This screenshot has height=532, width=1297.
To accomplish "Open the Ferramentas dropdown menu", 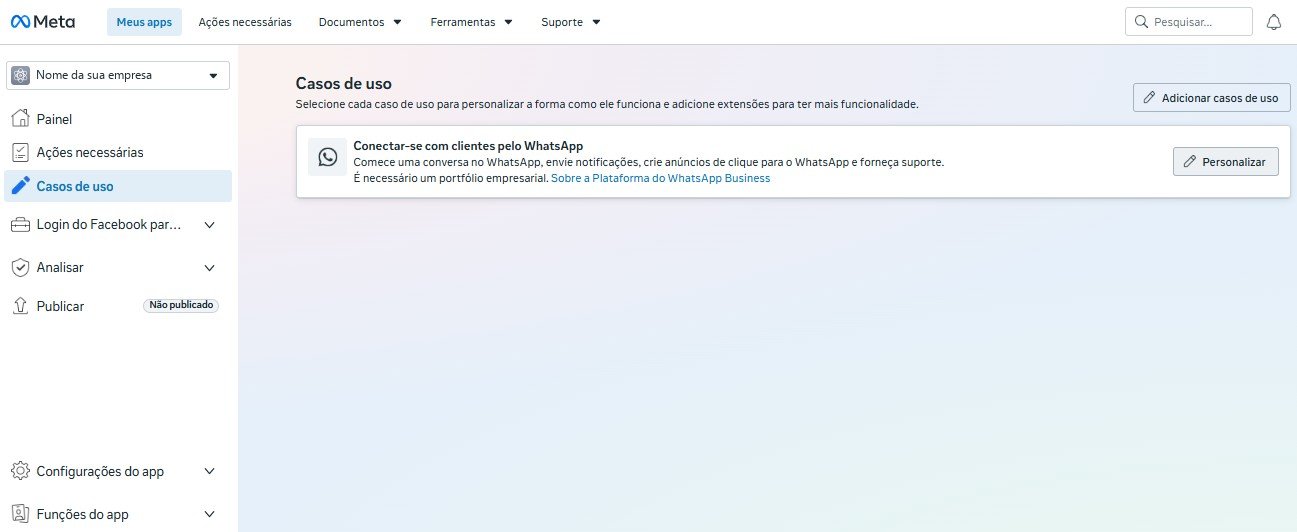I will [472, 22].
